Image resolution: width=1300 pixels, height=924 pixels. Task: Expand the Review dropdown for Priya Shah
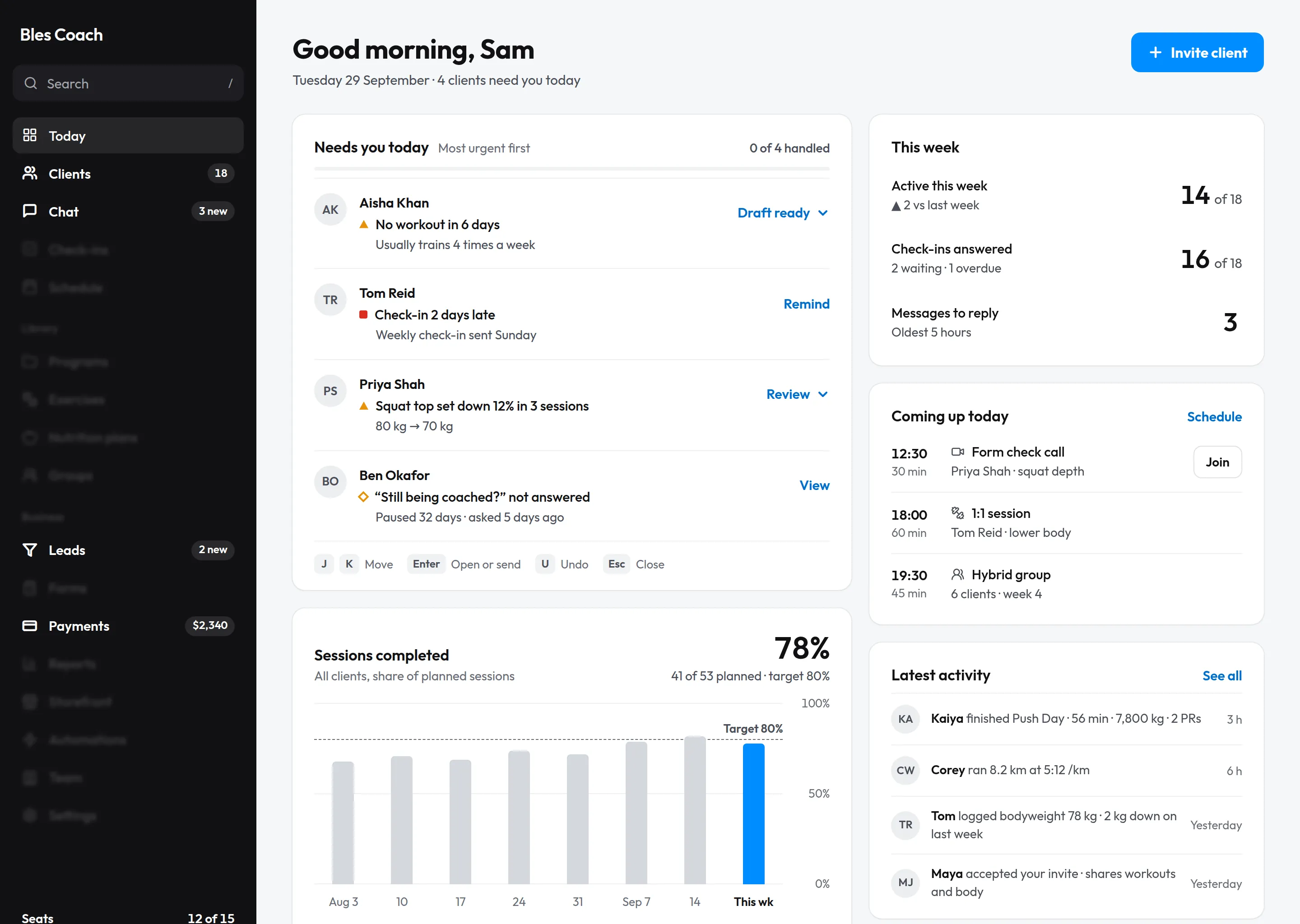point(798,394)
